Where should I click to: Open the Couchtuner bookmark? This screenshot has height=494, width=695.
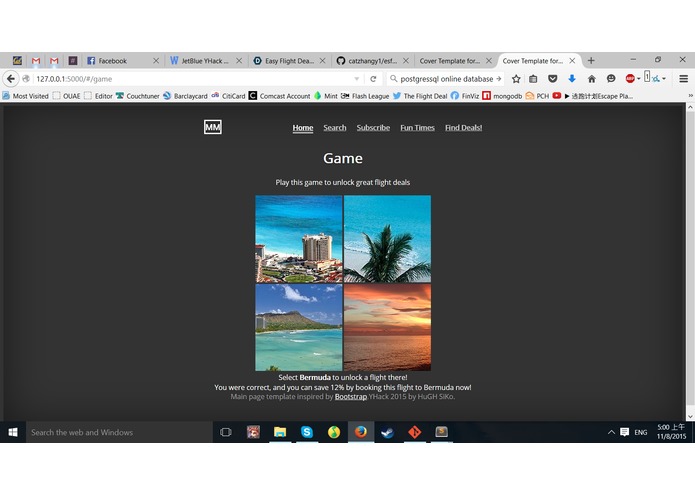pyautogui.click(x=138, y=96)
